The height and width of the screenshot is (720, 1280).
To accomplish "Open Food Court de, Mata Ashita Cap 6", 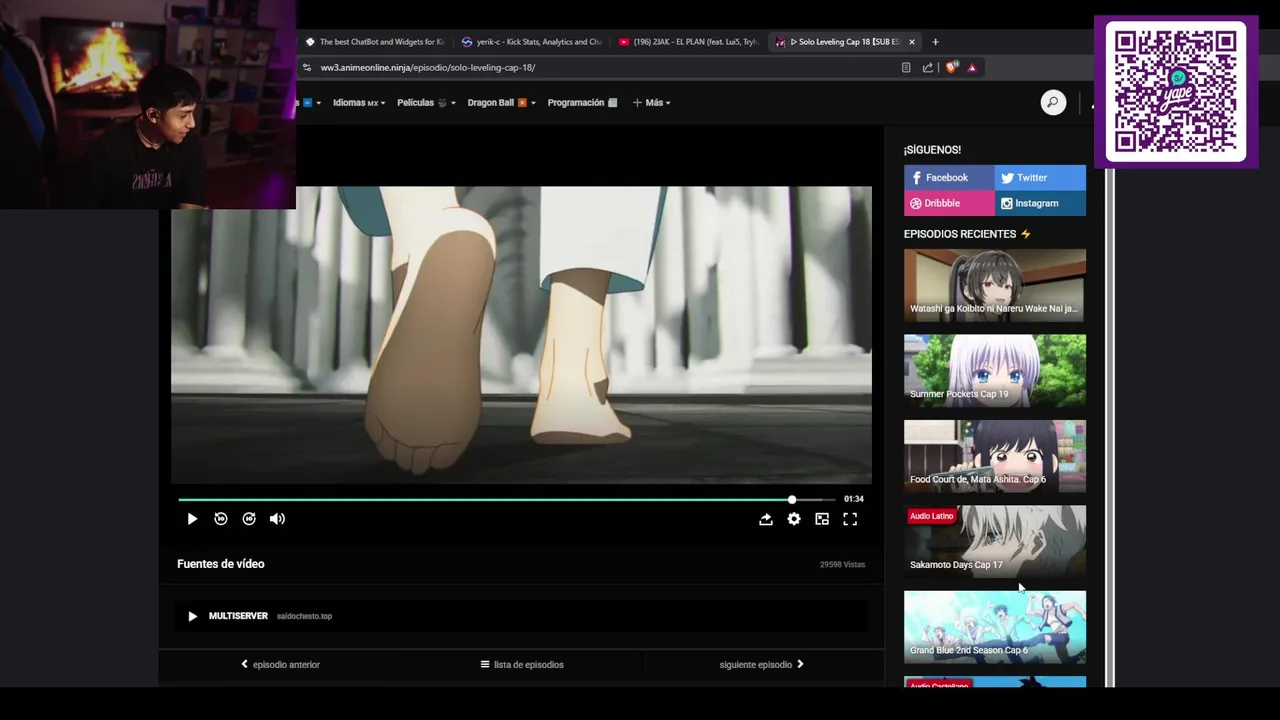I will (x=994, y=456).
